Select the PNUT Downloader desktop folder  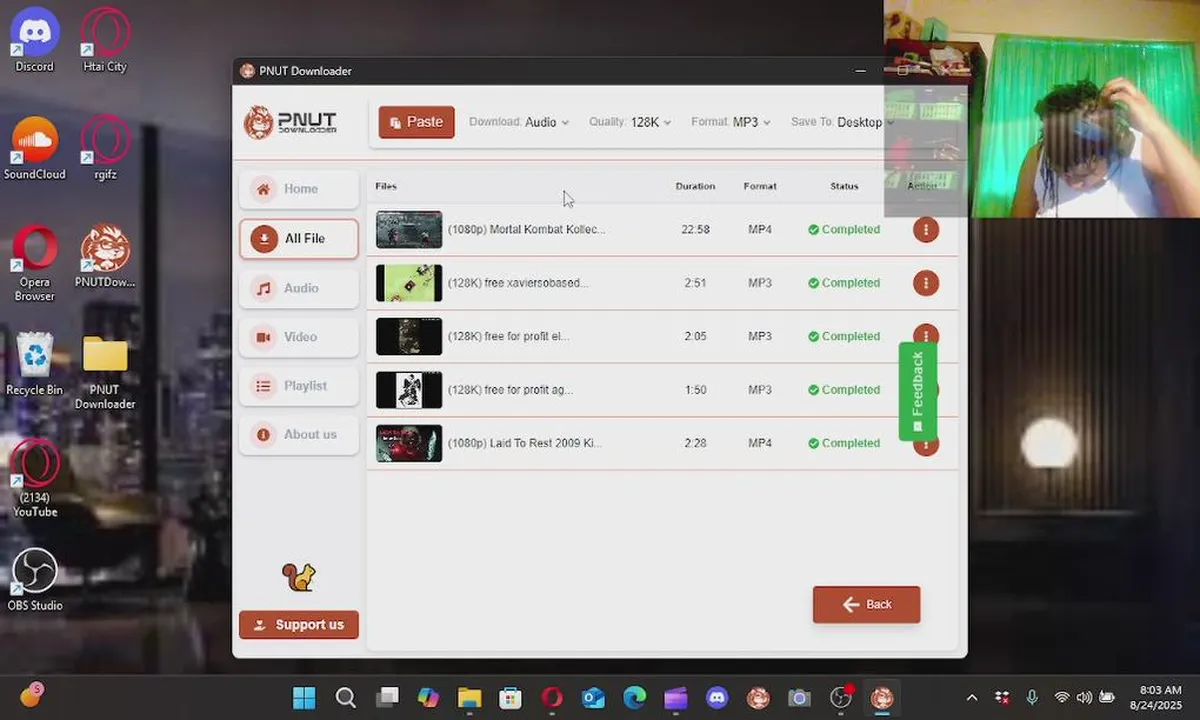pyautogui.click(x=105, y=371)
